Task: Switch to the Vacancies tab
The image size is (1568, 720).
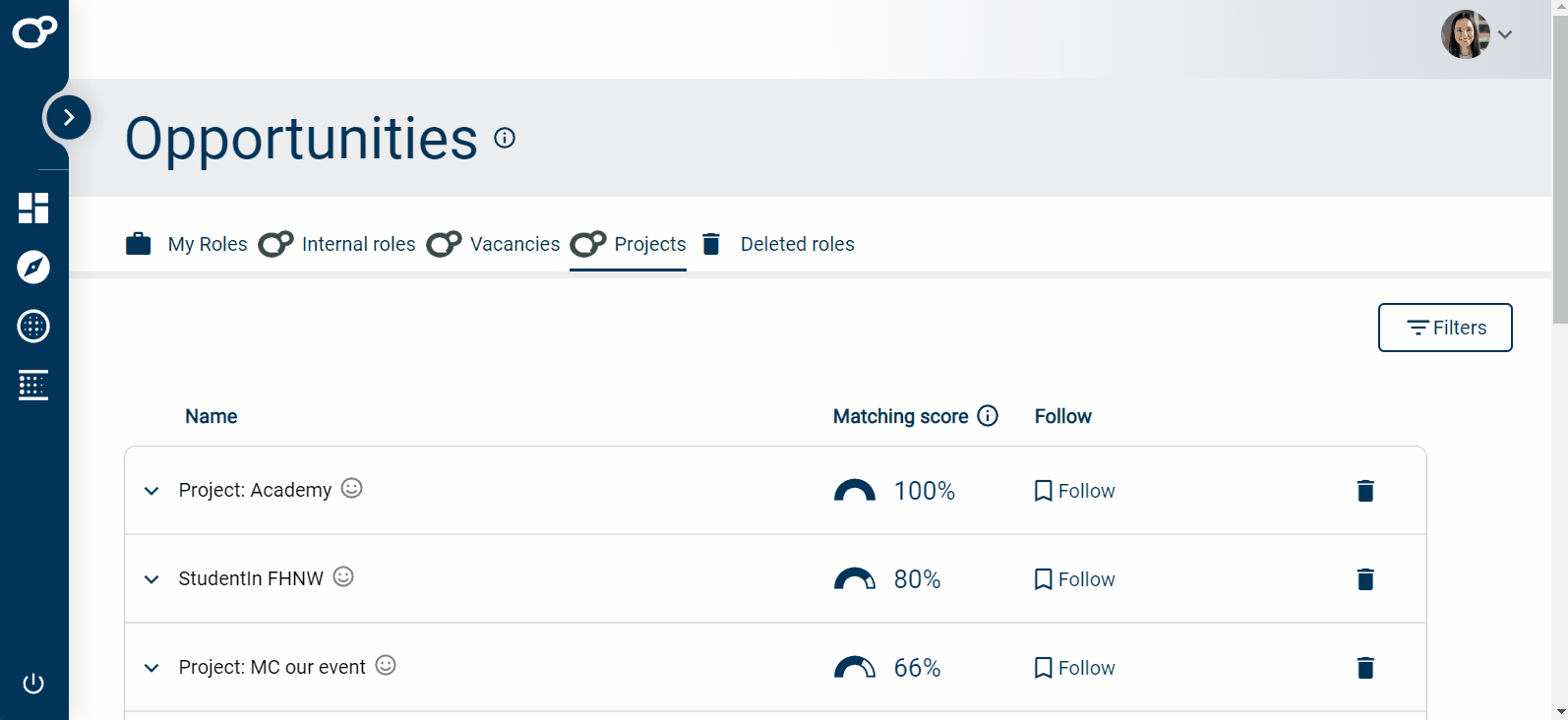Action: (494, 244)
